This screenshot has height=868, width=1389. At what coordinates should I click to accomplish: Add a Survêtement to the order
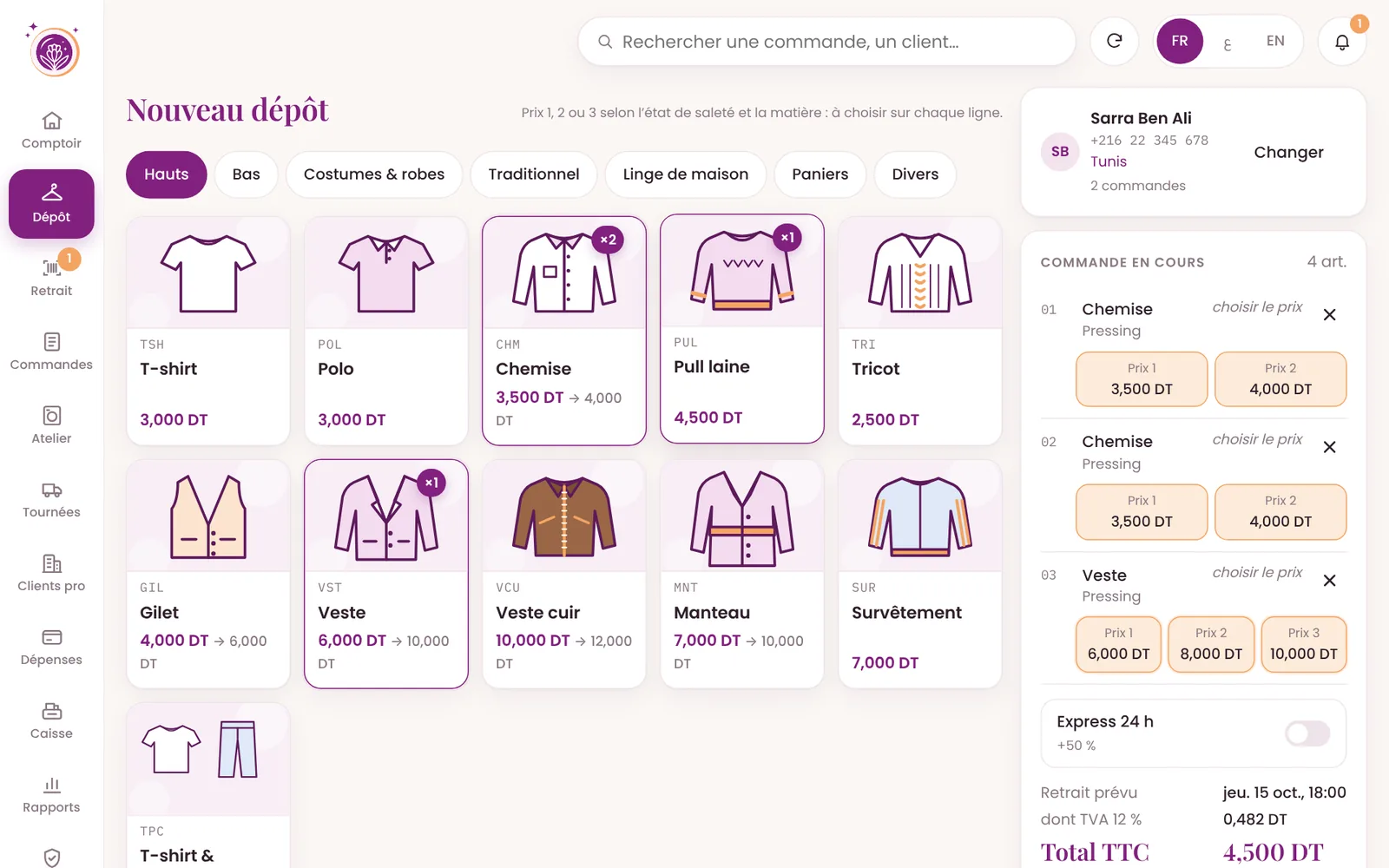[920, 574]
